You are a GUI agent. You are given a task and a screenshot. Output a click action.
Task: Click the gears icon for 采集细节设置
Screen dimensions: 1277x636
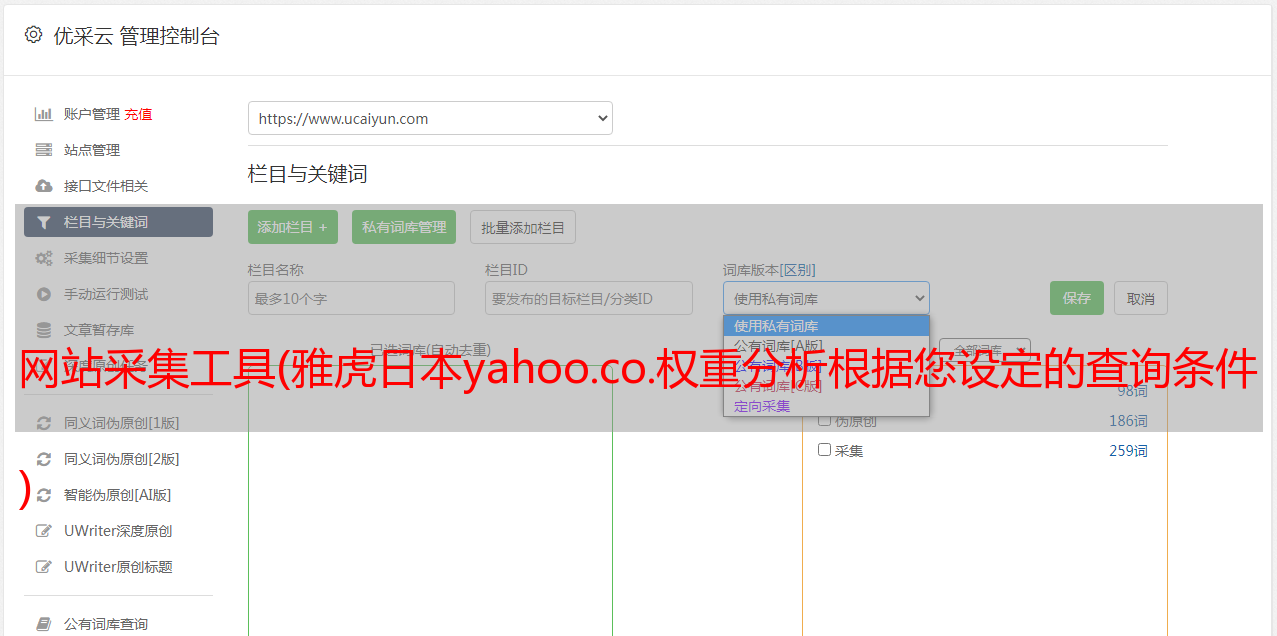tap(44, 258)
